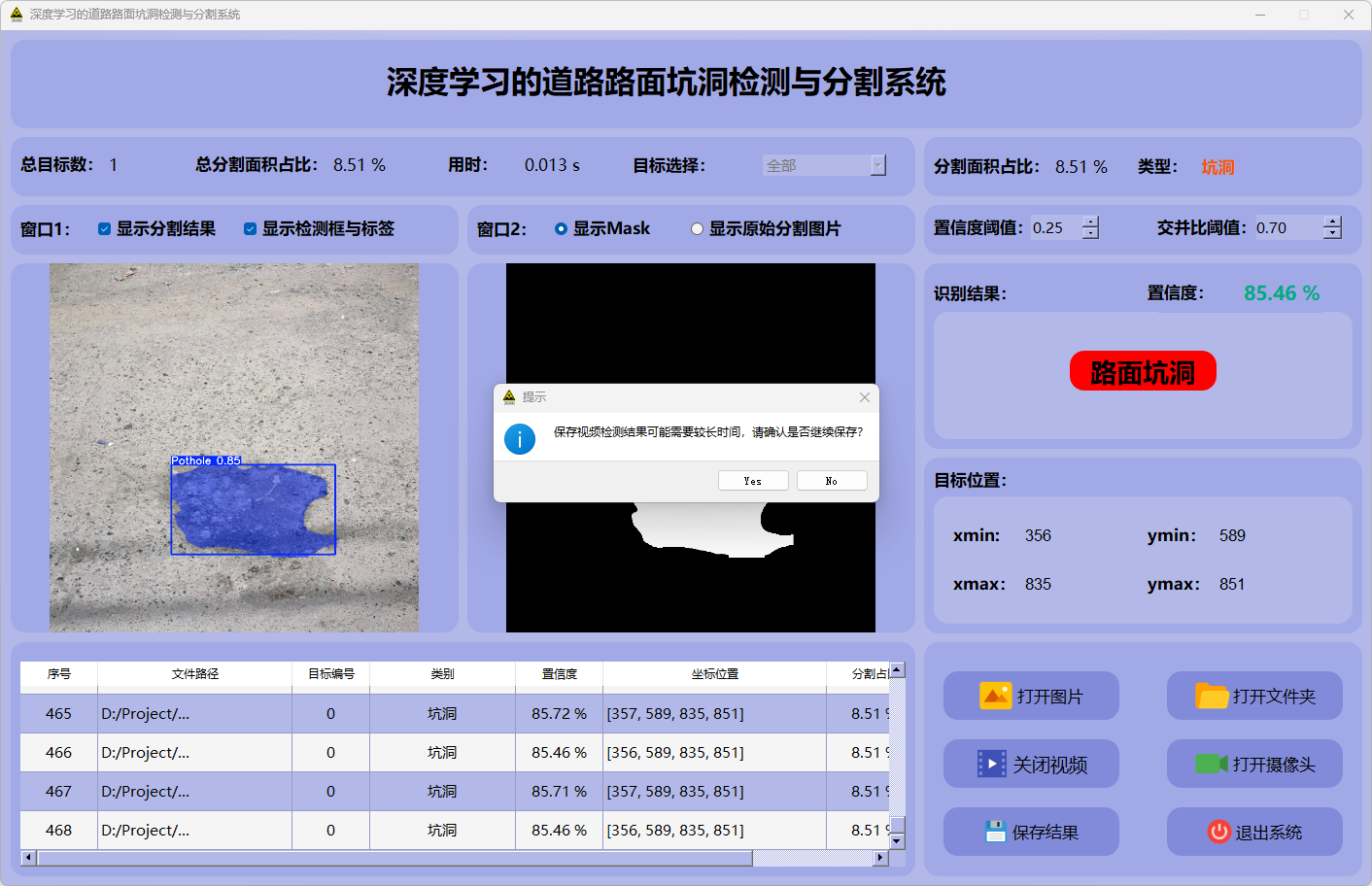The height and width of the screenshot is (886, 1372).
Task: Uncheck 显示分割结果 checkbox
Action: pos(104,229)
